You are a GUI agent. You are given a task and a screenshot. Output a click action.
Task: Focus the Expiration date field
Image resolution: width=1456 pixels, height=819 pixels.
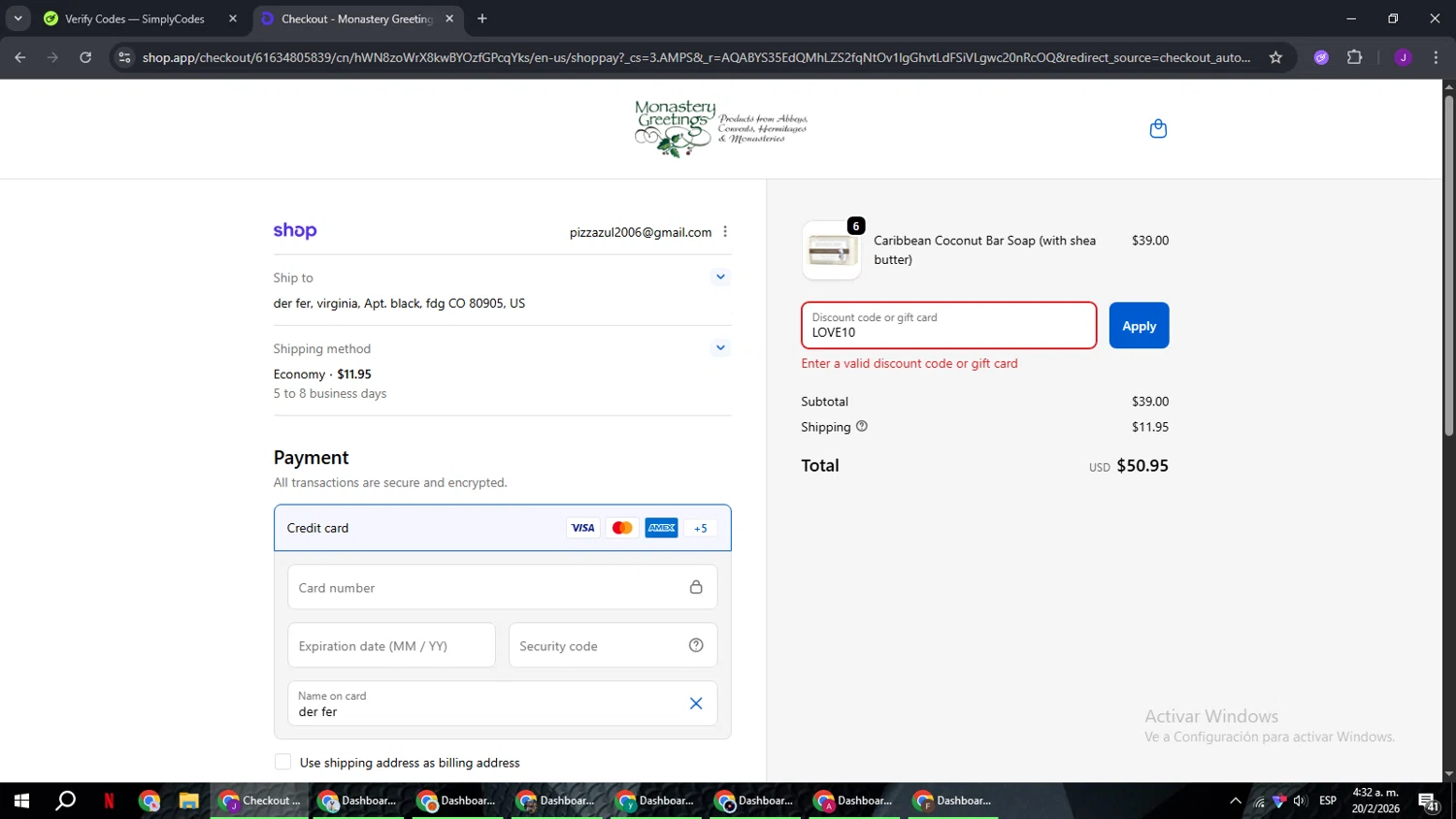coord(391,645)
